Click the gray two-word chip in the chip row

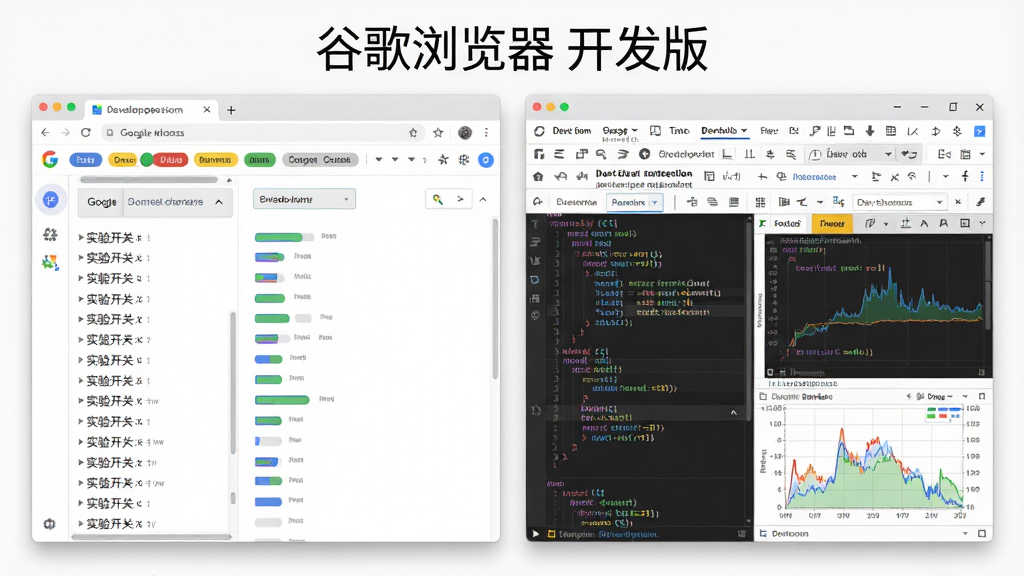pos(320,159)
